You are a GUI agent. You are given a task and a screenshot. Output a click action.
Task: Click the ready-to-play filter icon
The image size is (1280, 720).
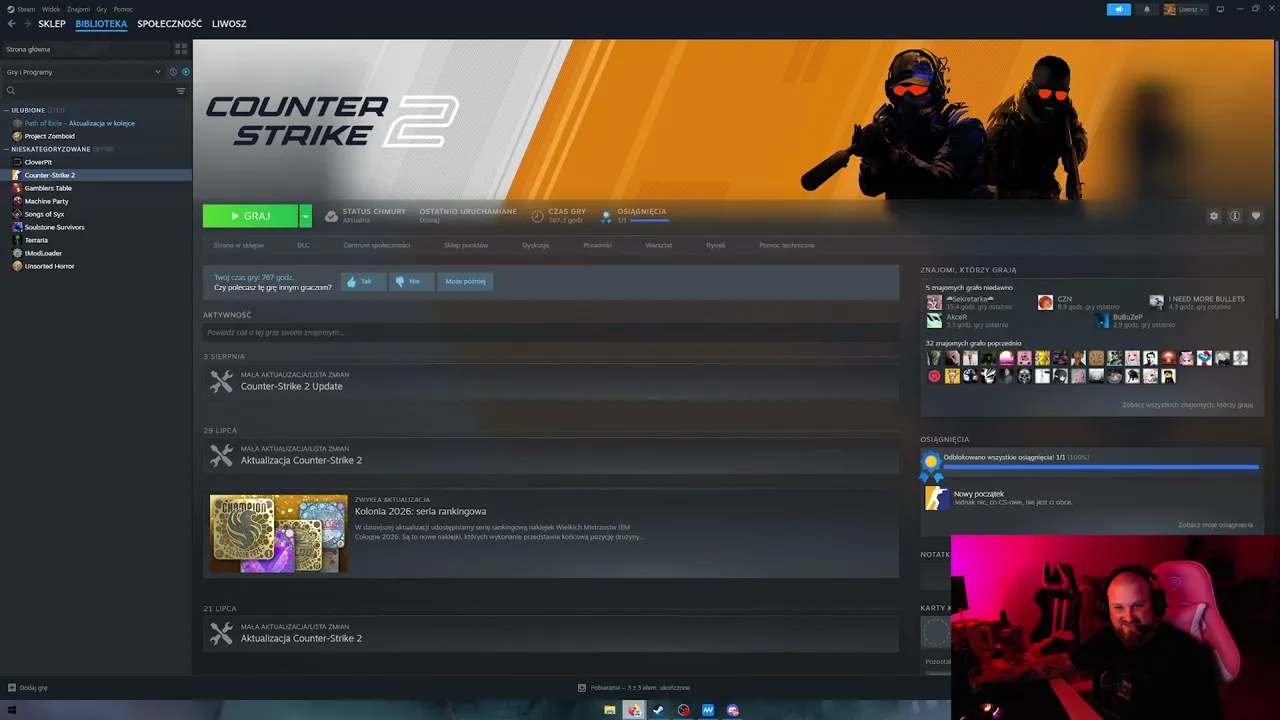[186, 72]
